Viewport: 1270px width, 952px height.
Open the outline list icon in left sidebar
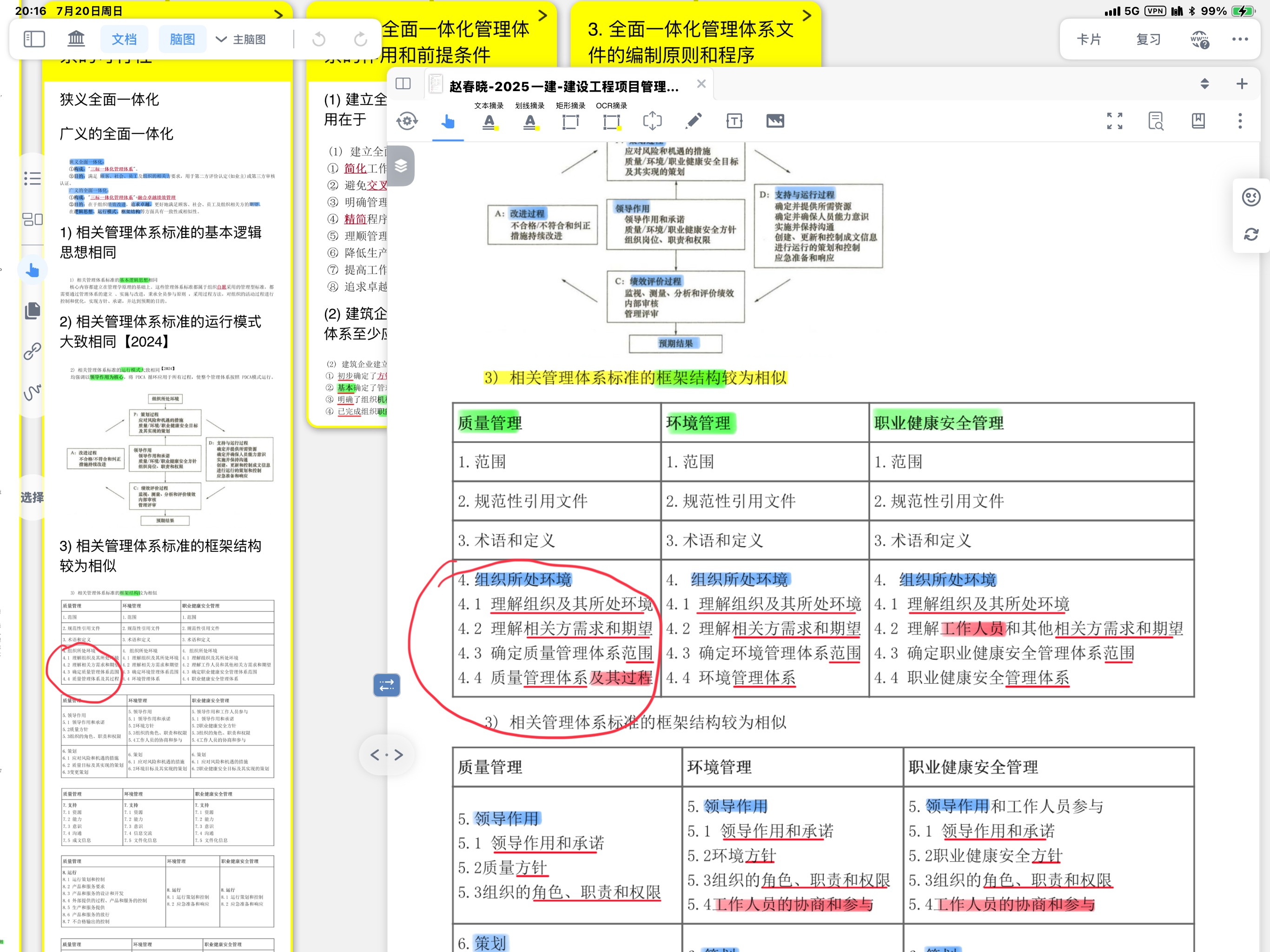(x=32, y=178)
